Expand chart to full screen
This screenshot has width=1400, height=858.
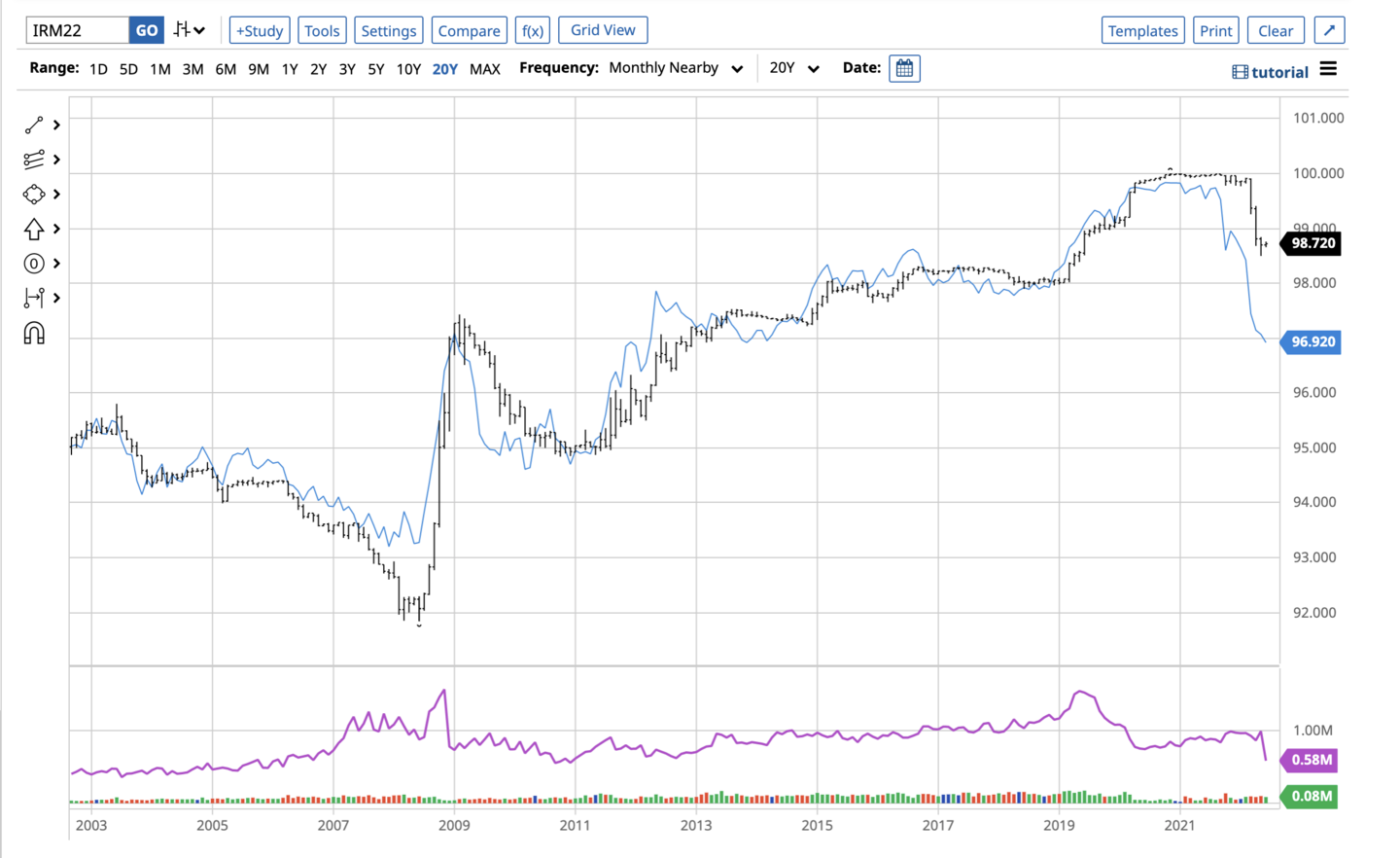click(1329, 30)
